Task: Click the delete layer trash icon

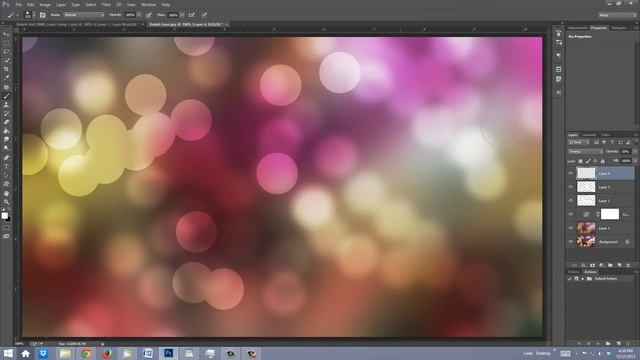Action: coord(628,265)
